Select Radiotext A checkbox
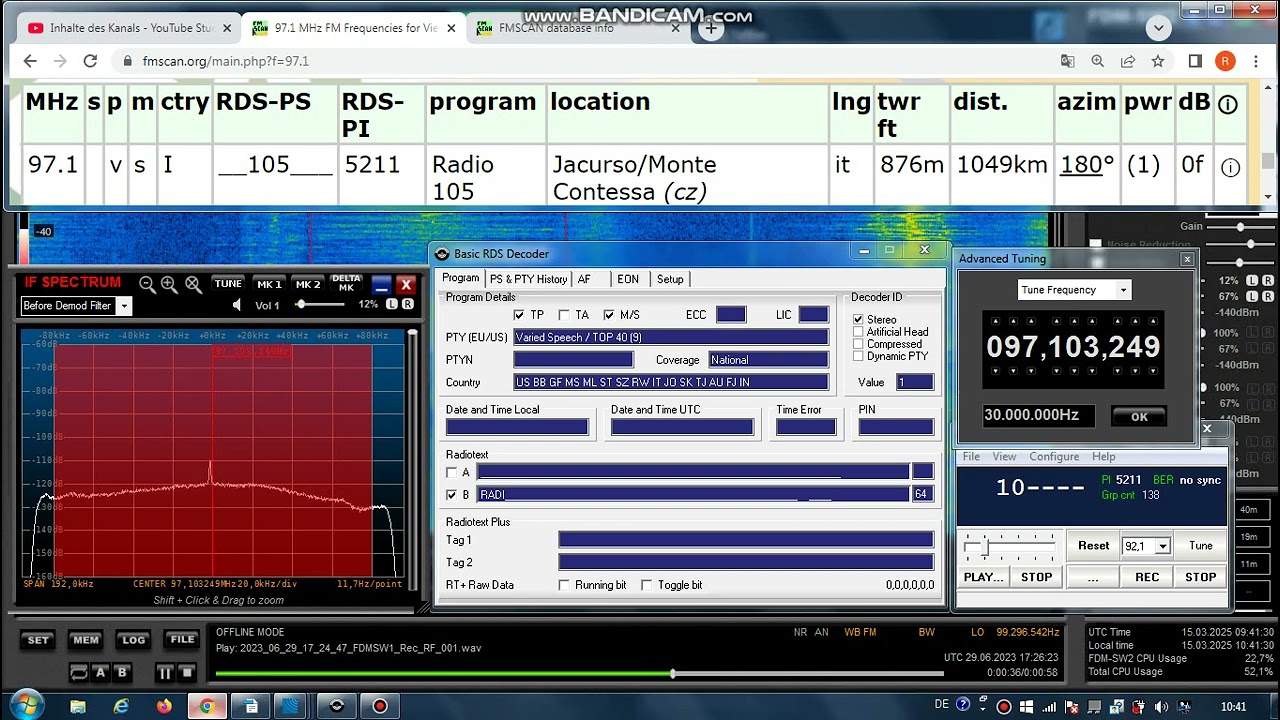This screenshot has height=720, width=1280. coord(452,473)
